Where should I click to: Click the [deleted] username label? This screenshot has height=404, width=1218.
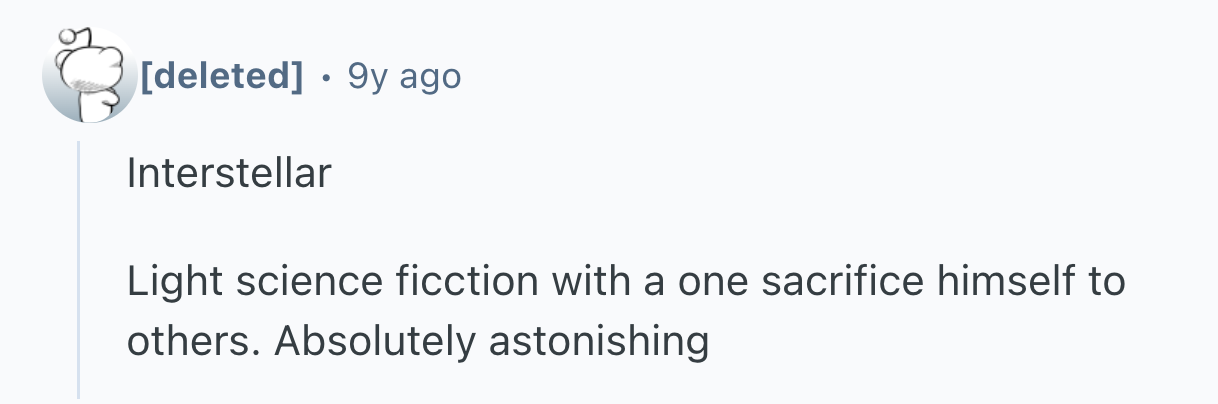[221, 75]
